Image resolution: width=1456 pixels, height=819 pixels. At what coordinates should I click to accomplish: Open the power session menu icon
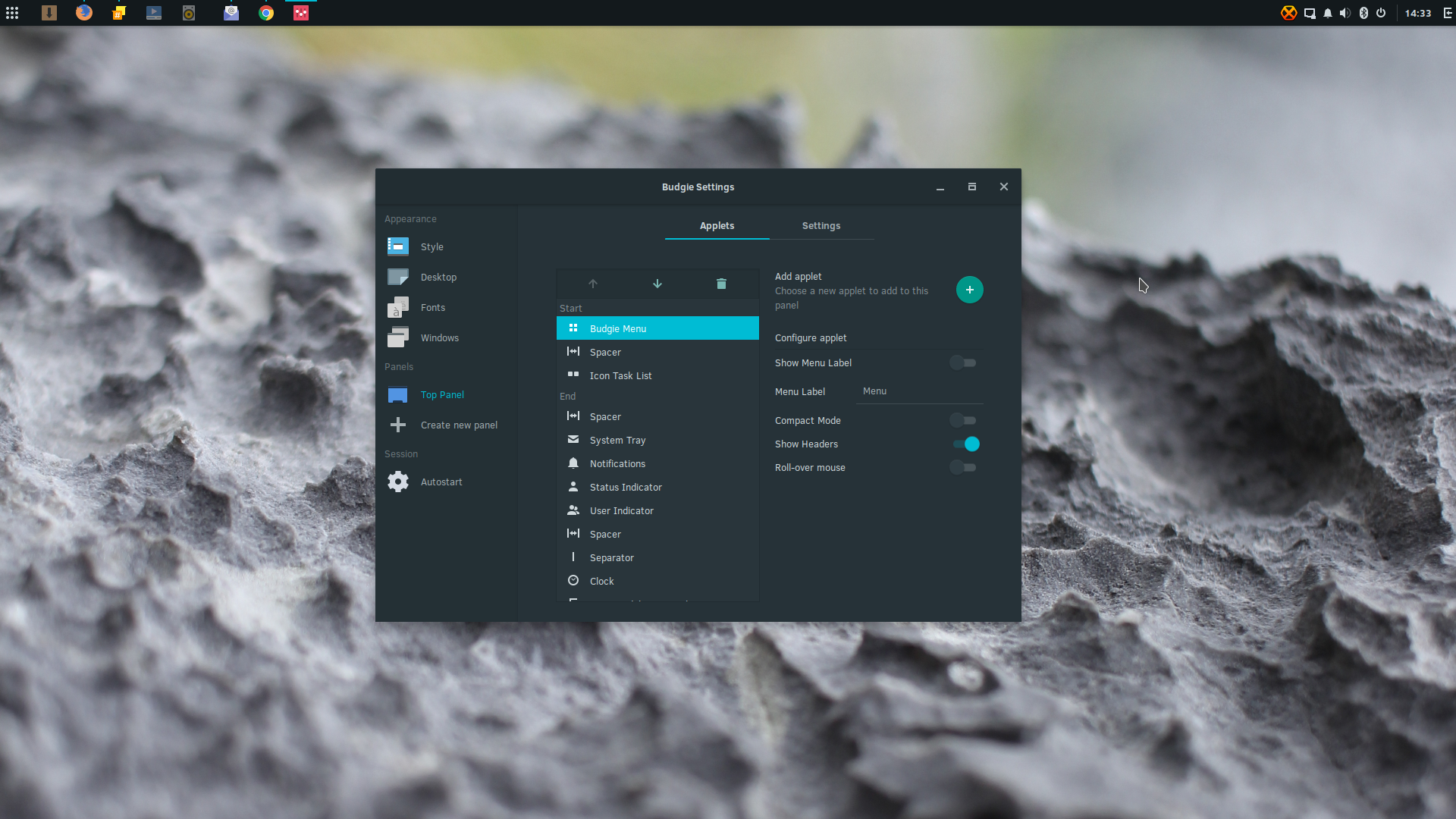click(x=1381, y=13)
